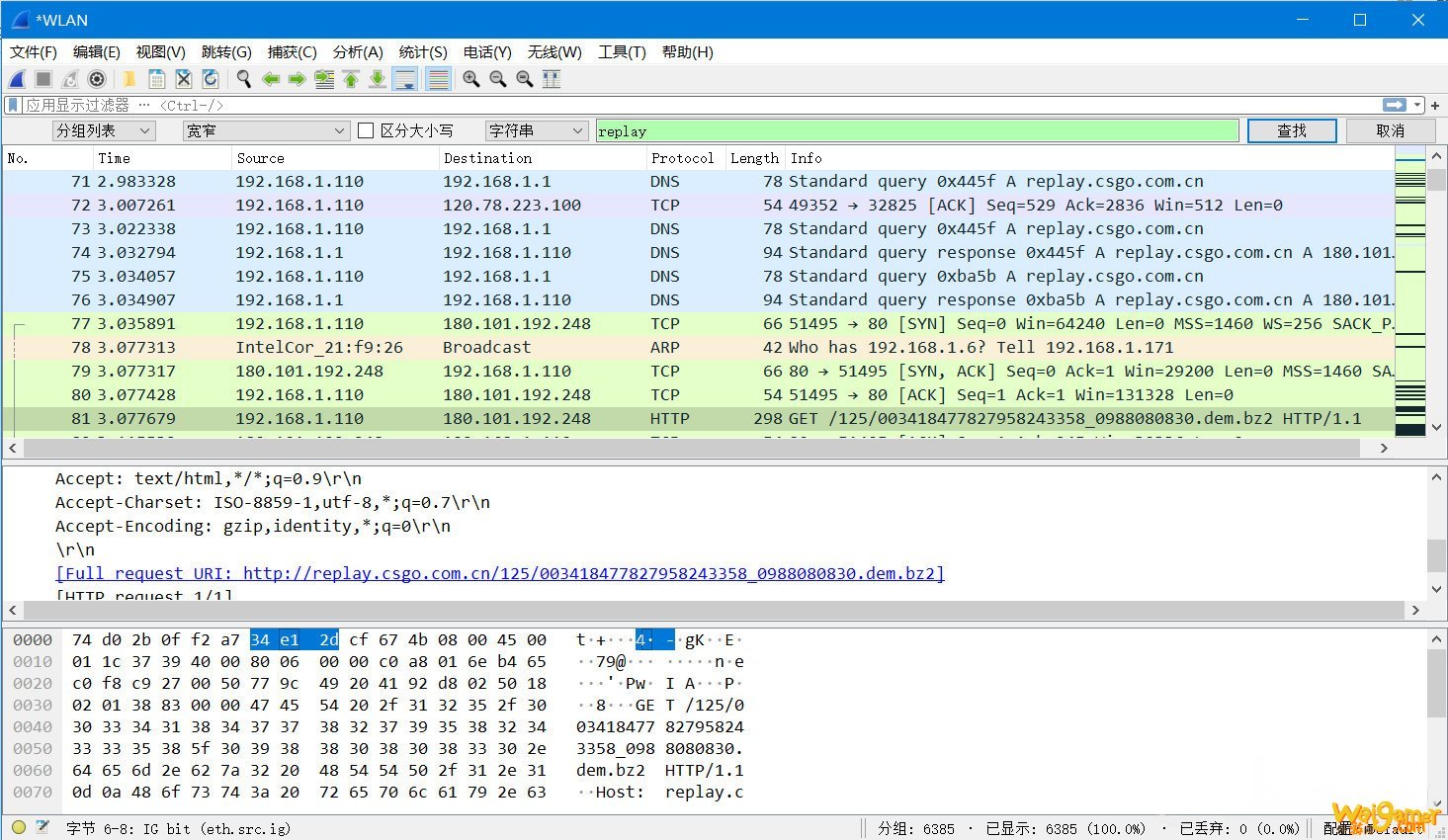Open the 捕获(C) menu

tap(293, 51)
